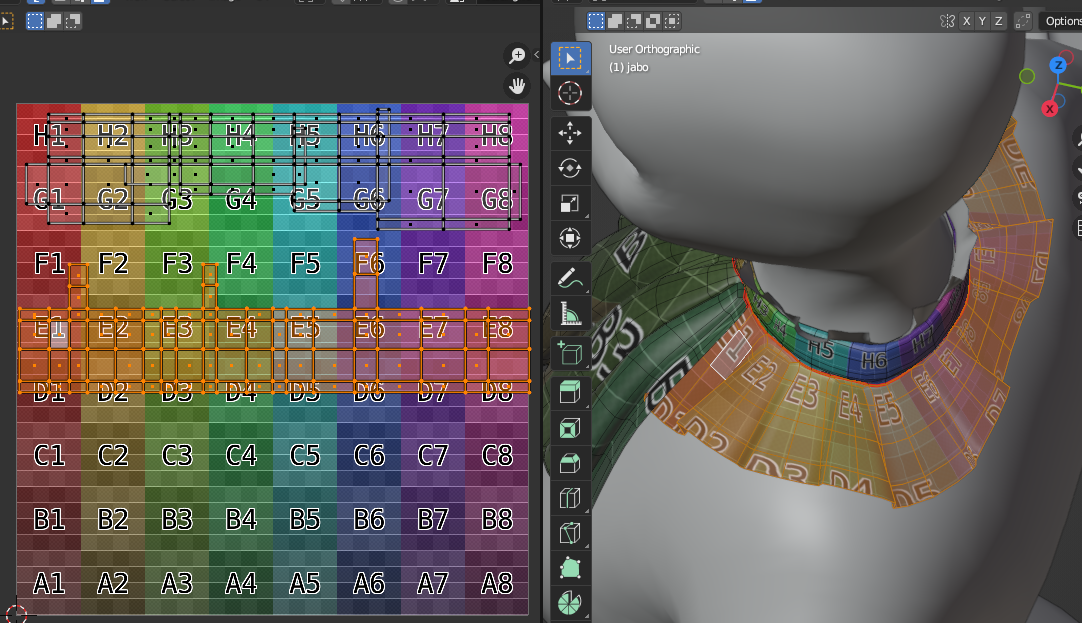The image size is (1082, 623).
Task: Select the Move tool
Action: point(570,133)
